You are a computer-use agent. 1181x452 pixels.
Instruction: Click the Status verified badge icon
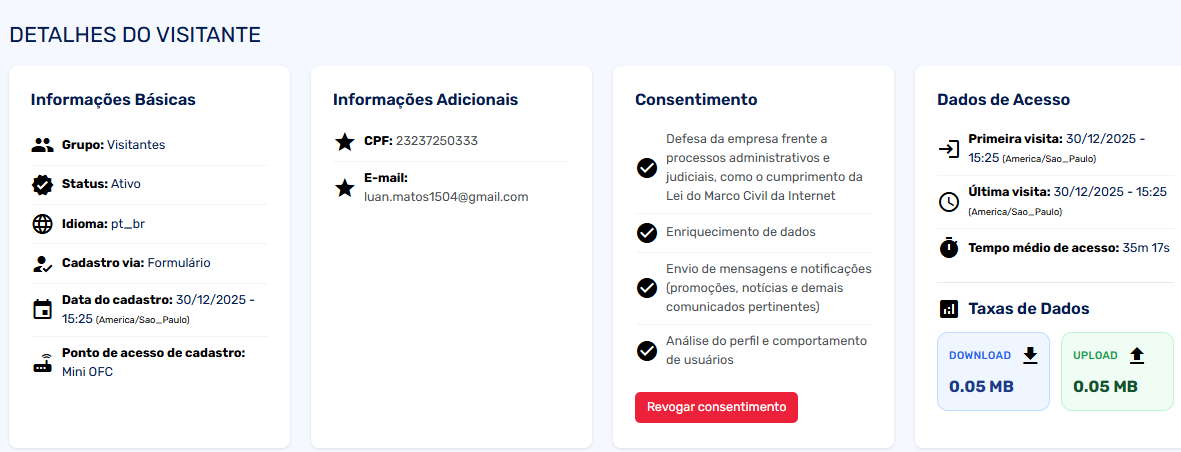[42, 184]
